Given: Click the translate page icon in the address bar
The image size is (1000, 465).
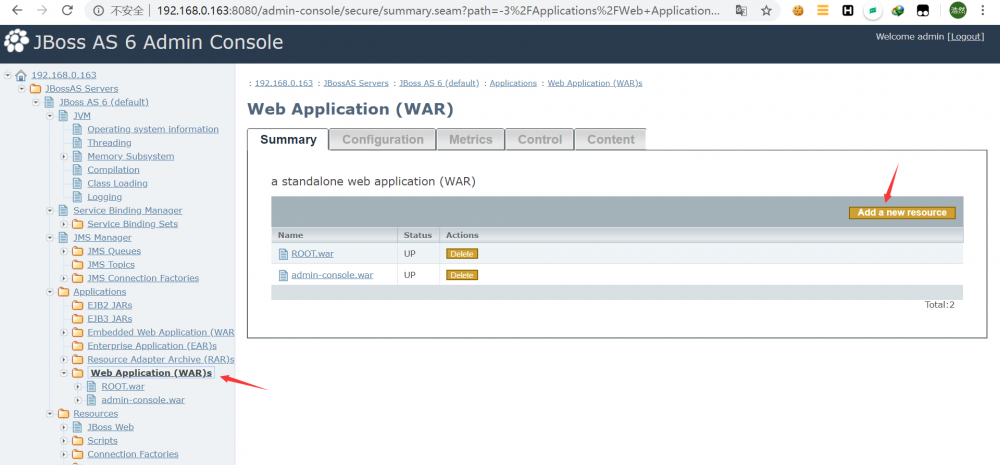Looking at the screenshot, I should pyautogui.click(x=741, y=11).
